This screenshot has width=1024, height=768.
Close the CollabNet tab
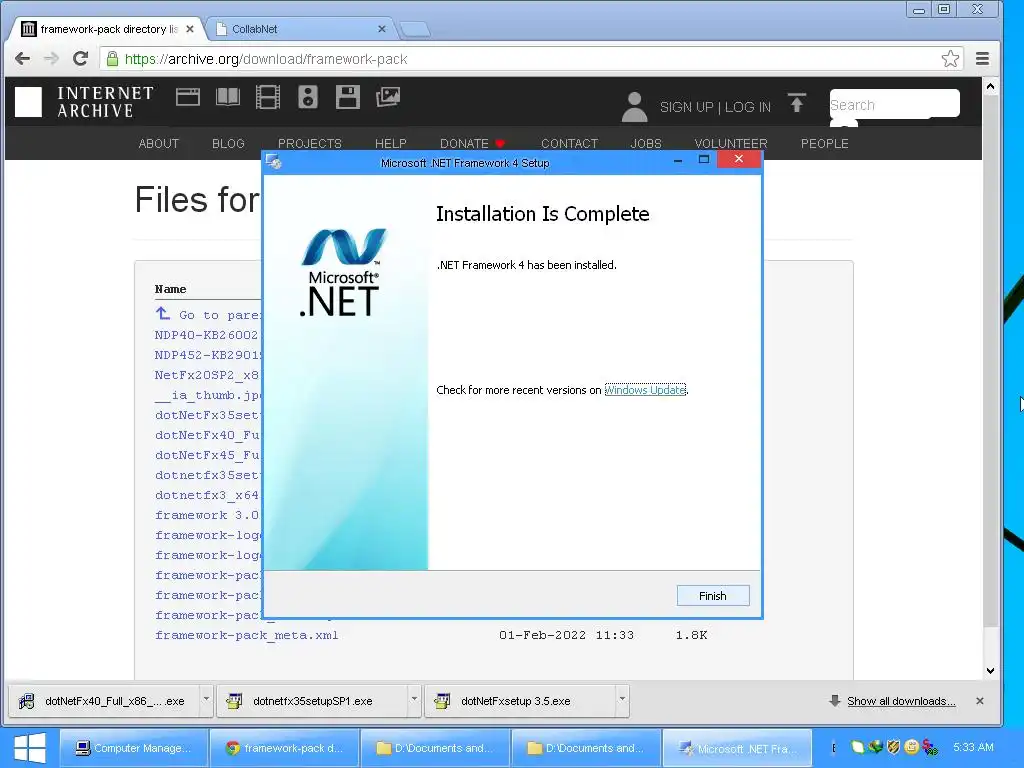point(382,29)
